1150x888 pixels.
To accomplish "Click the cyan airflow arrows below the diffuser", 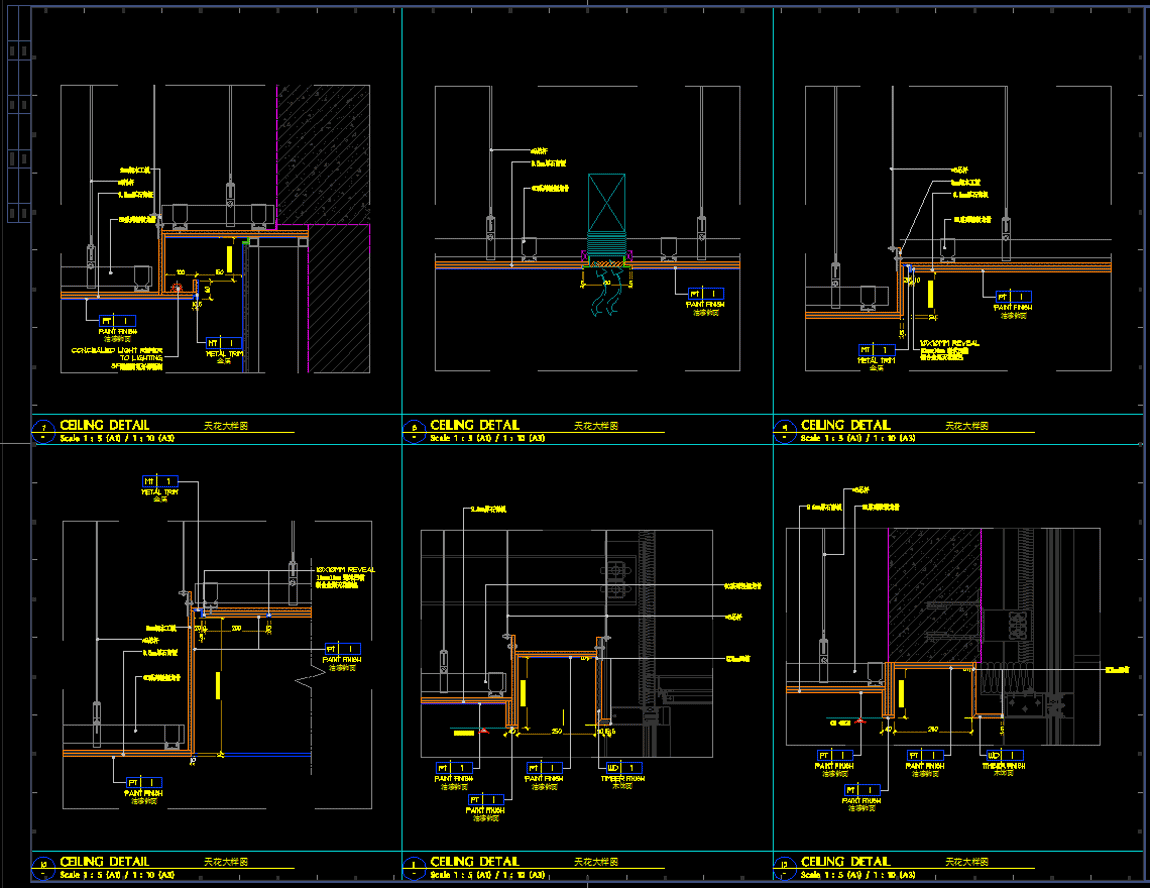I will (607, 298).
